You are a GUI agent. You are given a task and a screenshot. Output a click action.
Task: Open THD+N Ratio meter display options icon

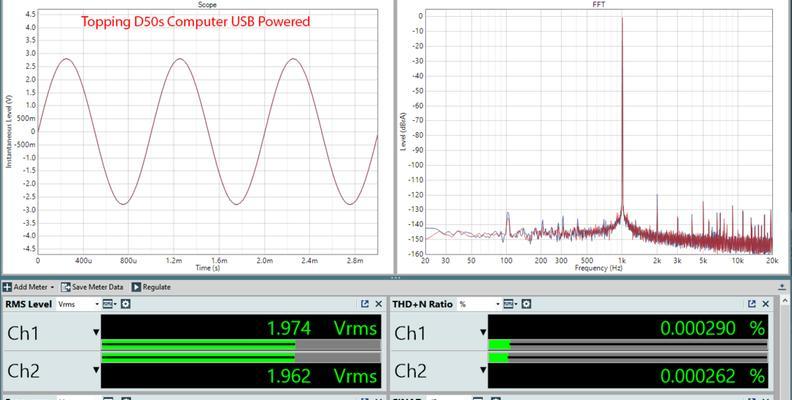click(x=510, y=304)
